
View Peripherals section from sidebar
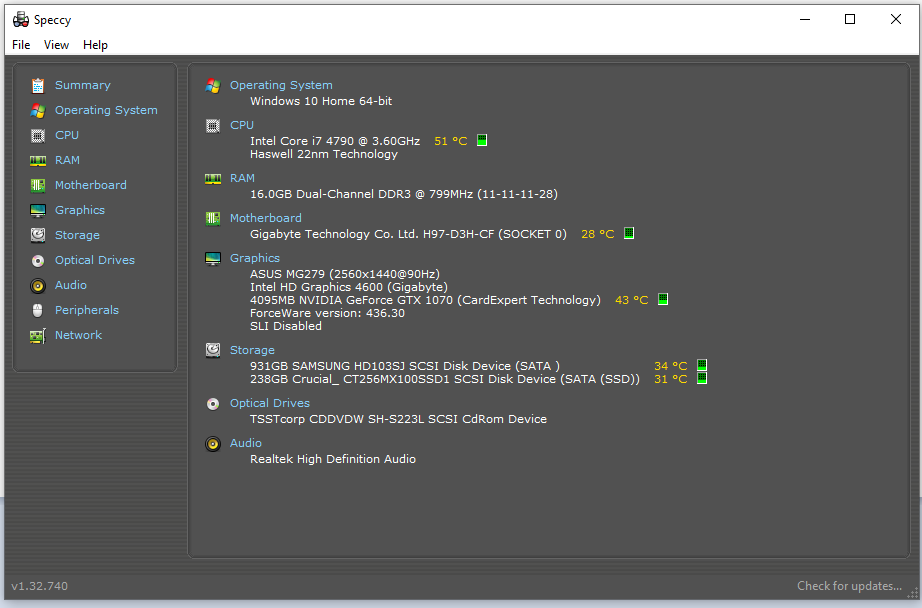(x=87, y=310)
